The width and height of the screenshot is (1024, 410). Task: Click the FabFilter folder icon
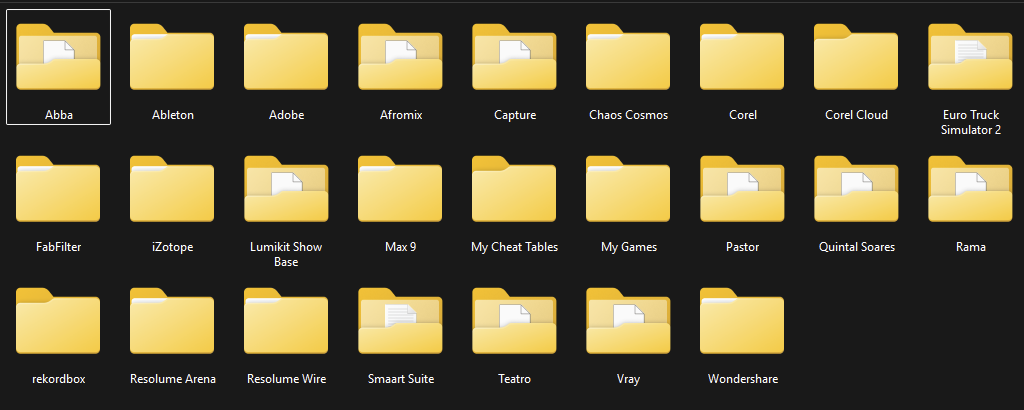[58, 189]
